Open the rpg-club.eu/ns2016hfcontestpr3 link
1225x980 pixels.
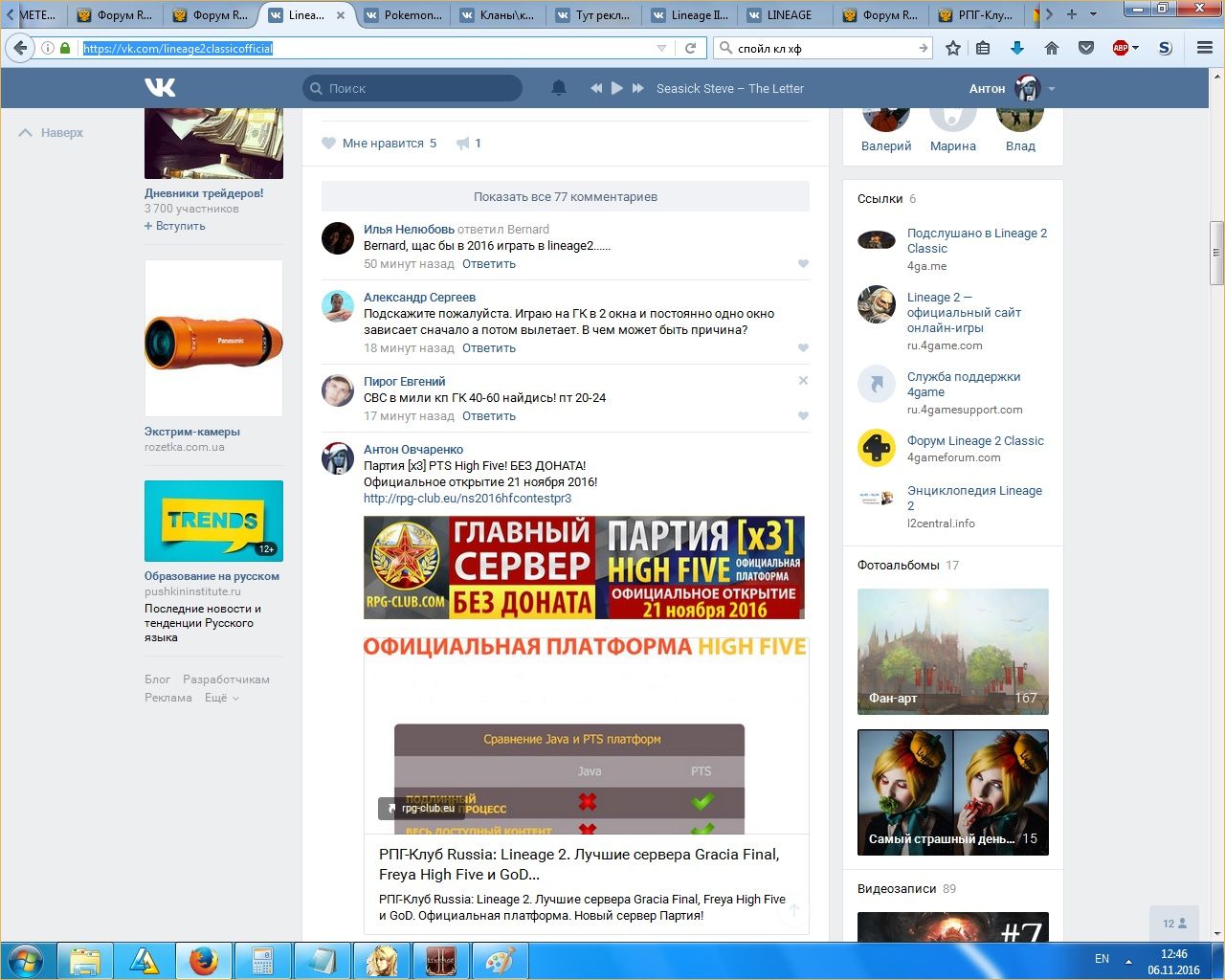467,499
